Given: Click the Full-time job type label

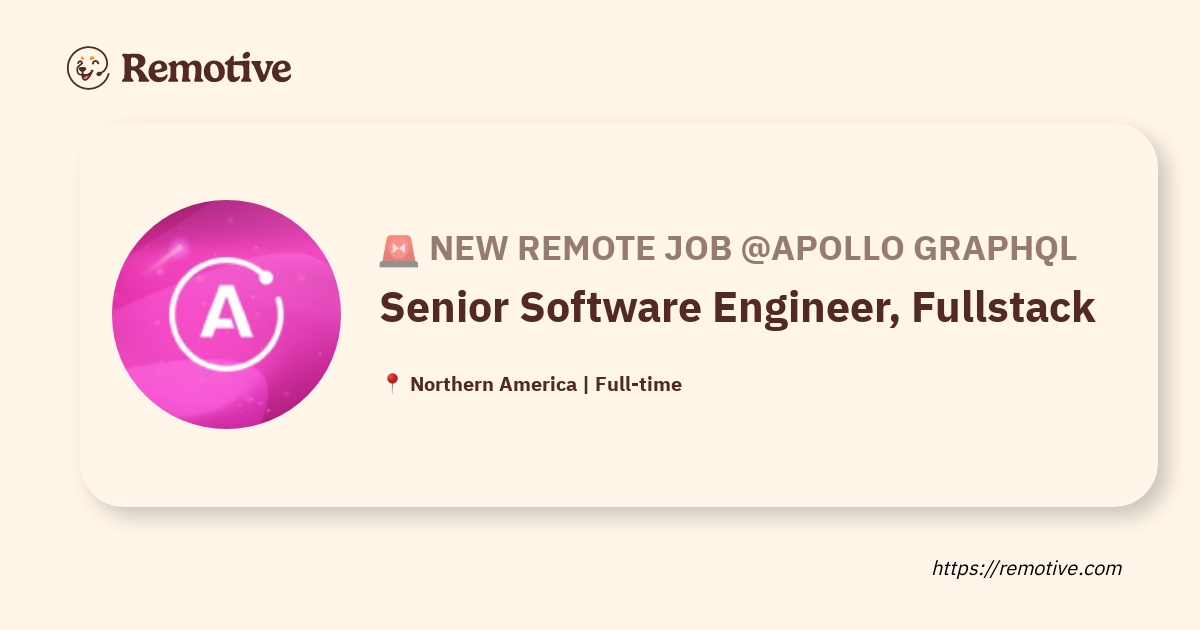Looking at the screenshot, I should (638, 384).
